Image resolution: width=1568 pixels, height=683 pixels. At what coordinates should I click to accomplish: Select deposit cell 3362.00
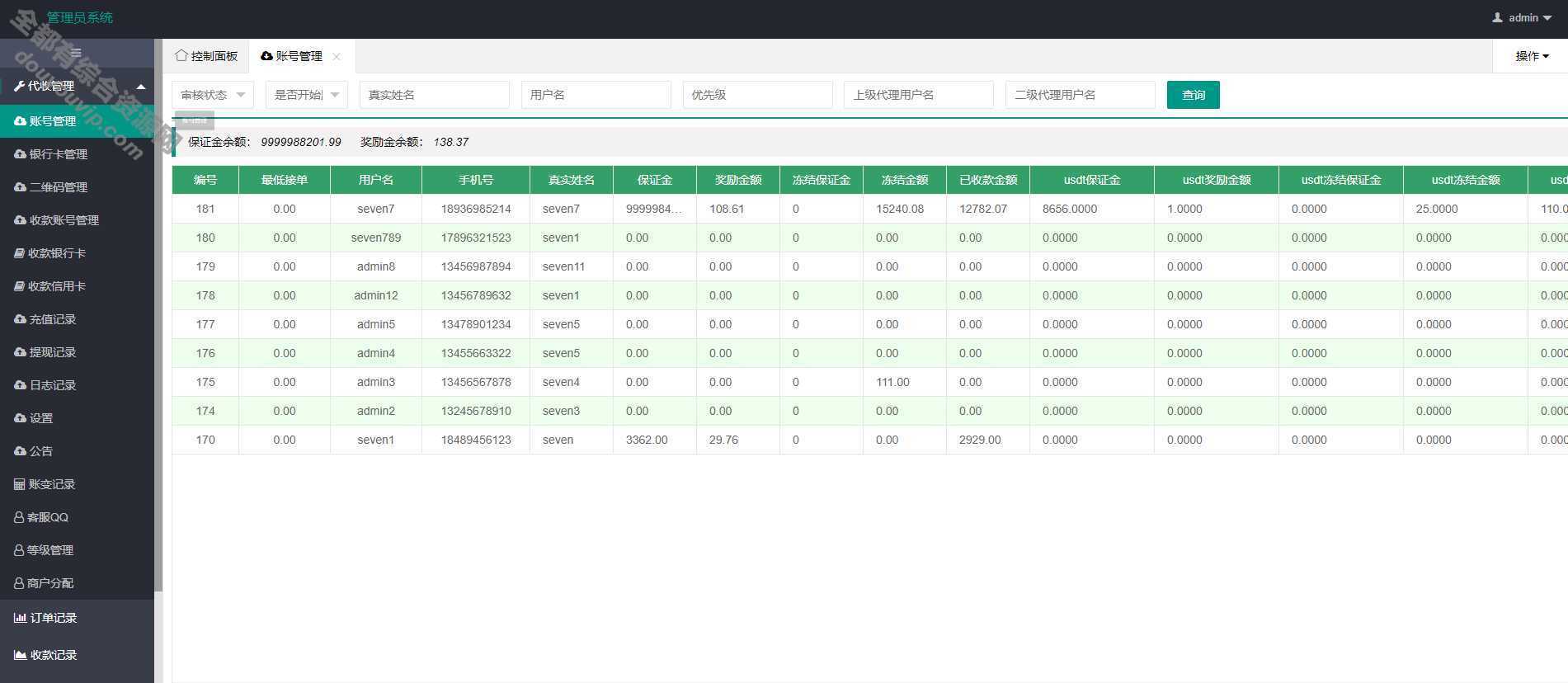[x=655, y=440]
